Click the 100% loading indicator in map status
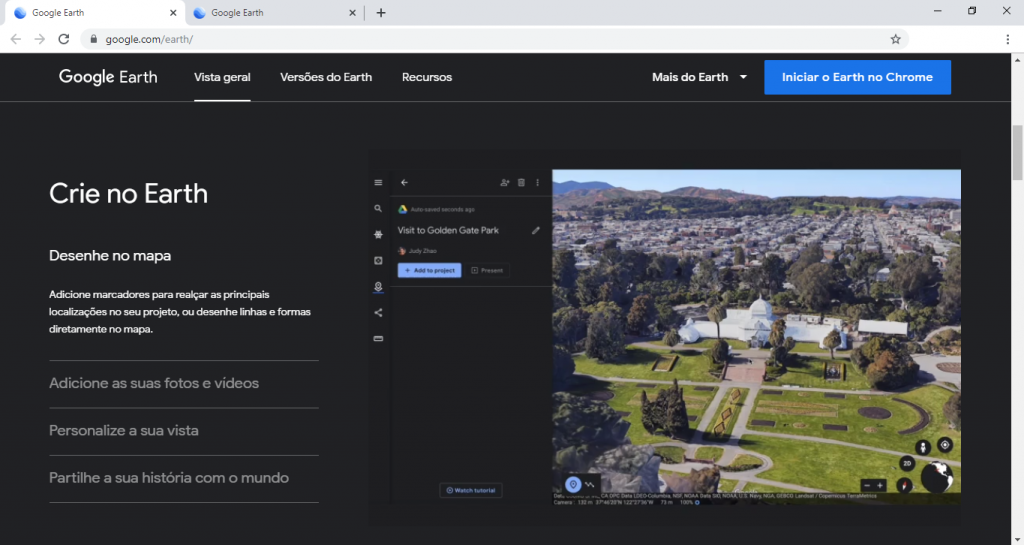Image resolution: width=1024 pixels, height=545 pixels. (x=690, y=503)
